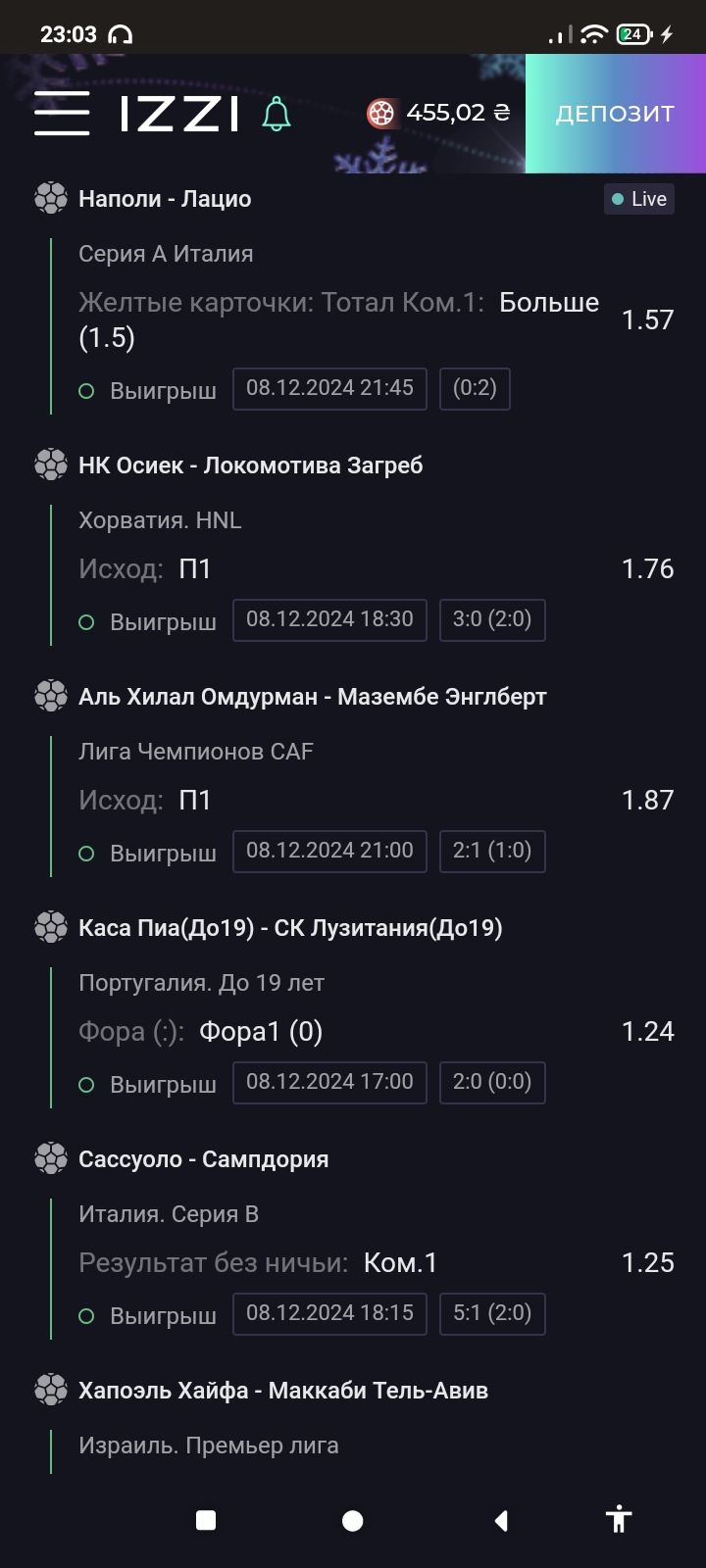Screen dimensions: 706x1568
Task: Open Аль Хилал Омдурман - Мазембе Энглберт match
Action: pos(312,697)
